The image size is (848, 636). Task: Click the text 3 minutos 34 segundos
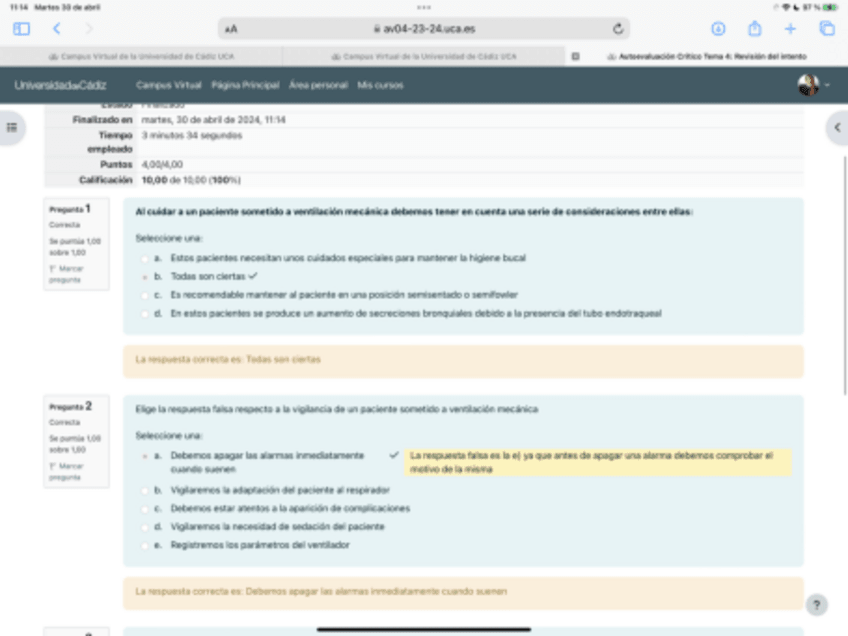coord(191,135)
